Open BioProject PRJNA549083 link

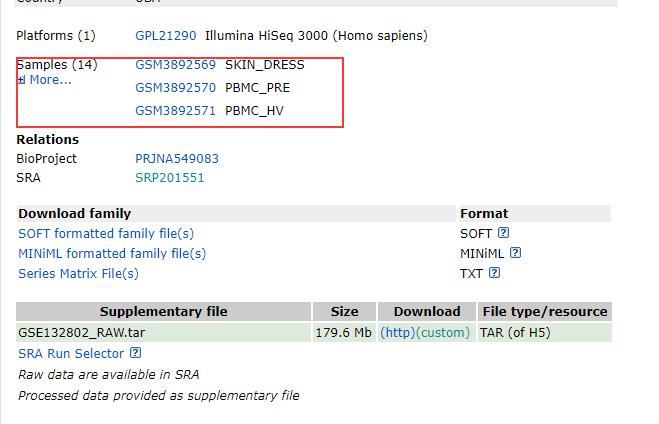tap(177, 159)
